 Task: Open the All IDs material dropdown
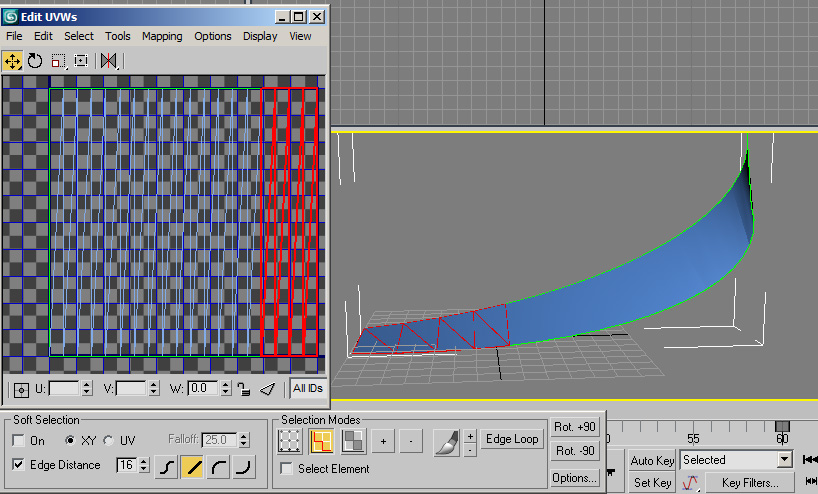point(308,388)
